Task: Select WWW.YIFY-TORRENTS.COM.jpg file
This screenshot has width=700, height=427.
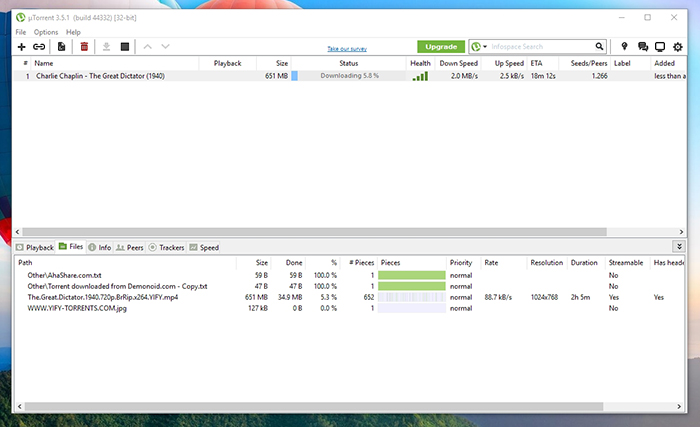Action: pyautogui.click(x=77, y=308)
